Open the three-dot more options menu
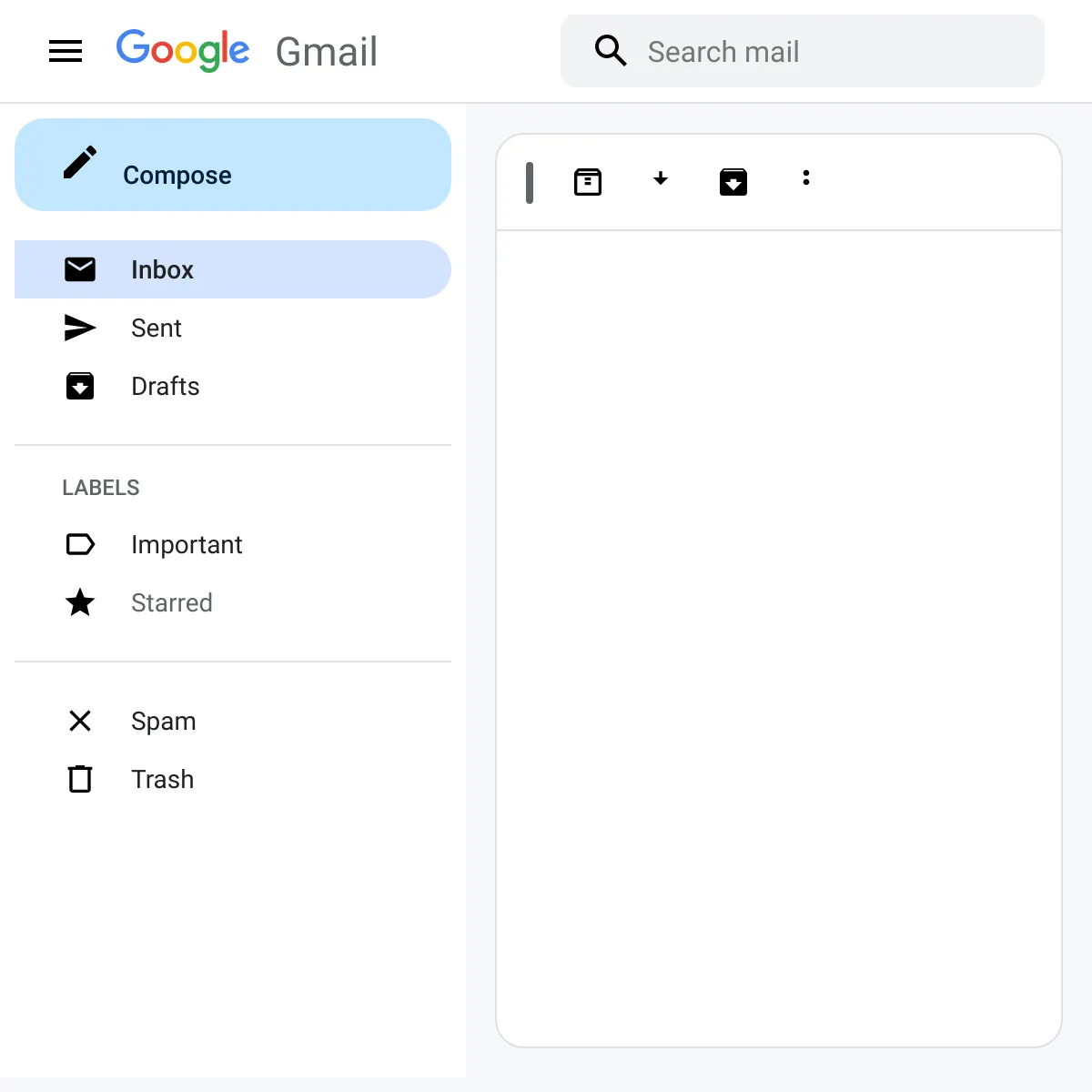 tap(806, 179)
